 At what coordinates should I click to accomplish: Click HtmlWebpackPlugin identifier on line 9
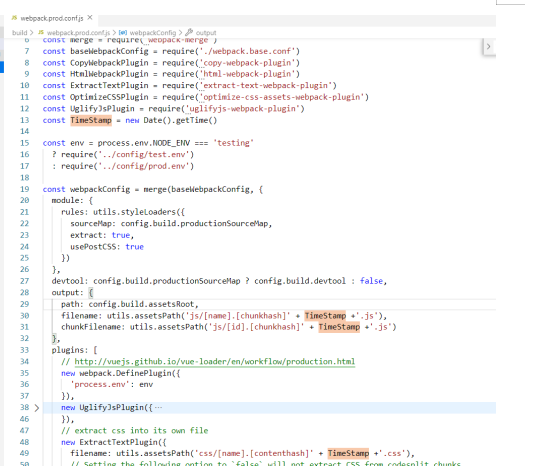click(109, 74)
